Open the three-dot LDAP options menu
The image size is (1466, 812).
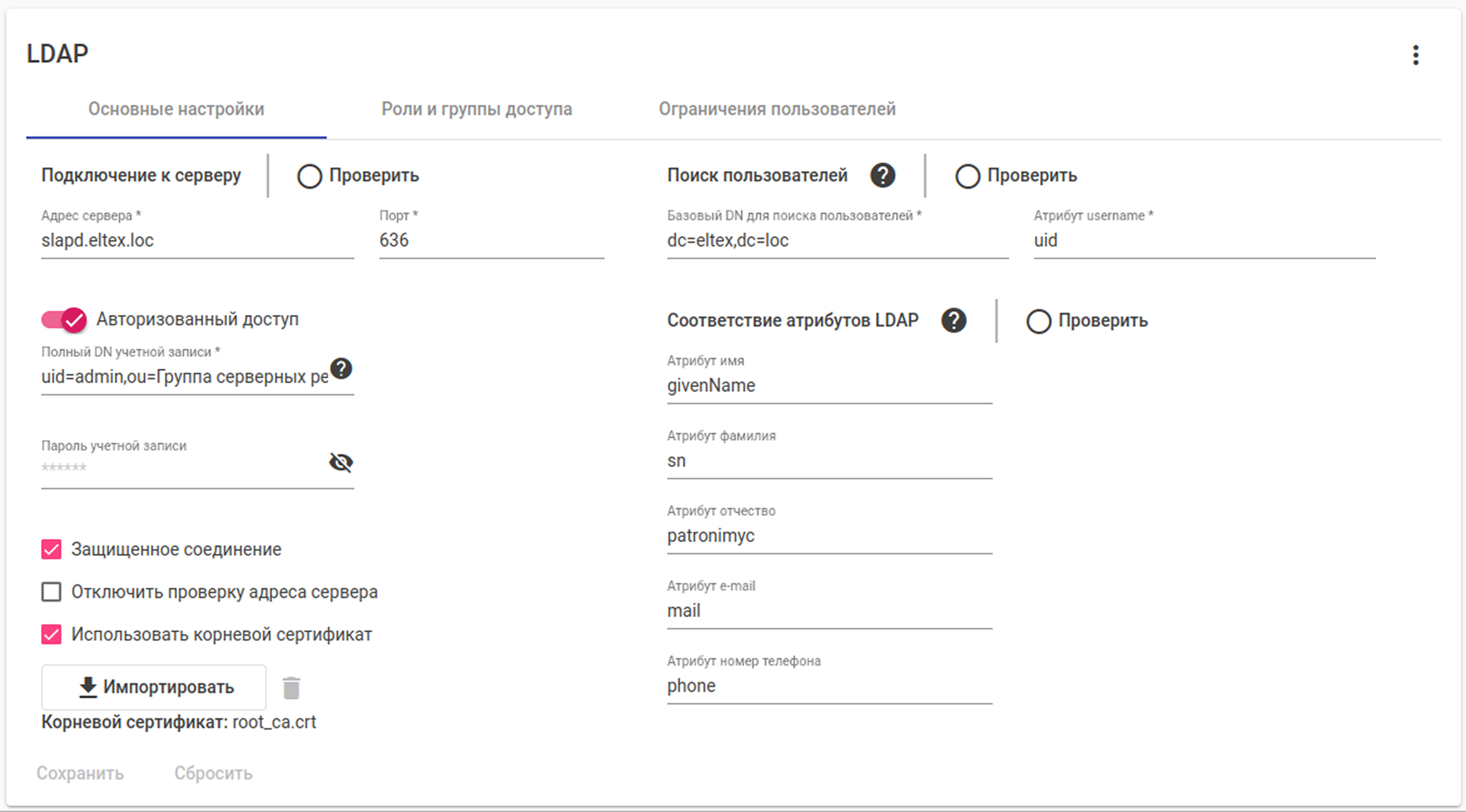[x=1415, y=55]
